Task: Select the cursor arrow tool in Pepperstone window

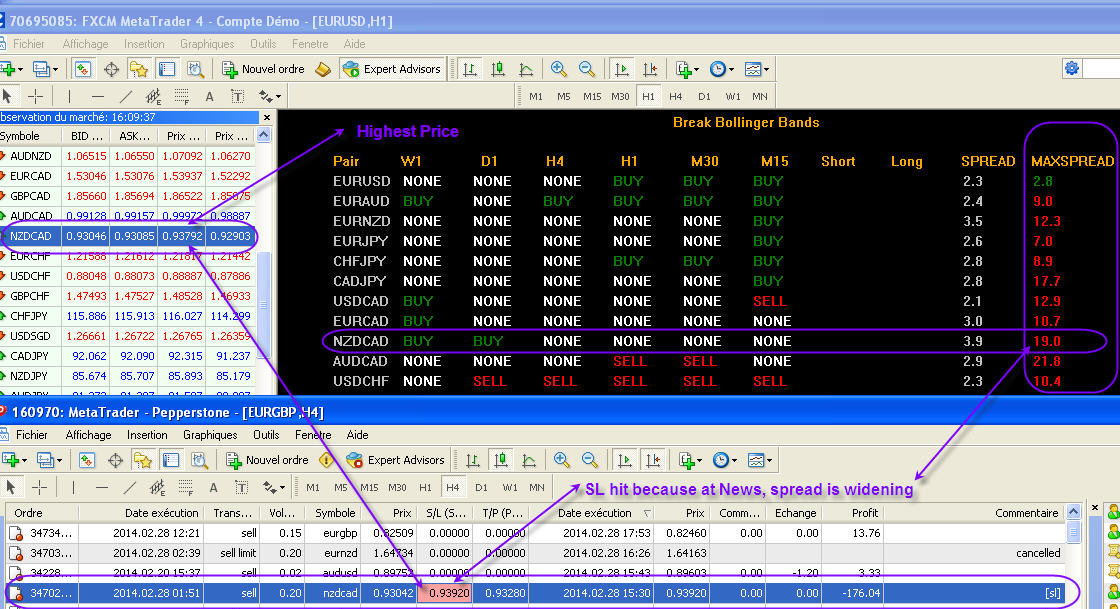Action: tap(10, 487)
